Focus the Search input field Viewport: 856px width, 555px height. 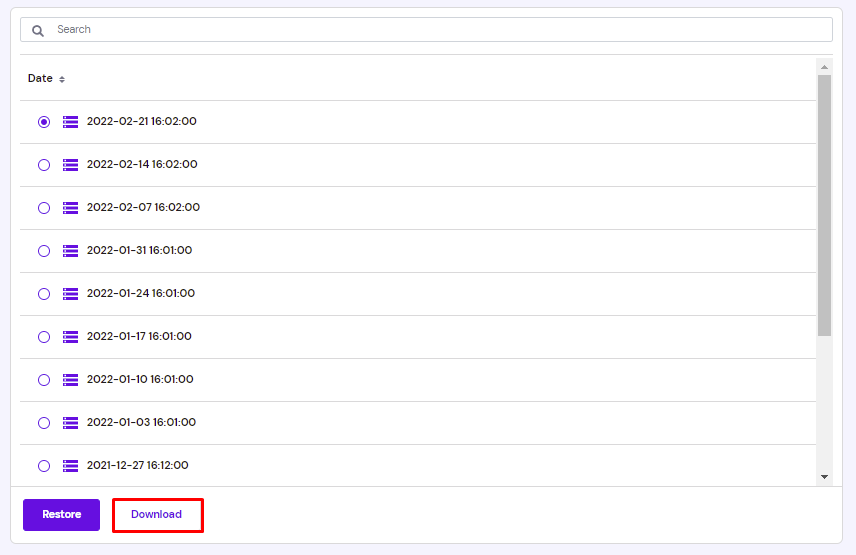(x=426, y=29)
